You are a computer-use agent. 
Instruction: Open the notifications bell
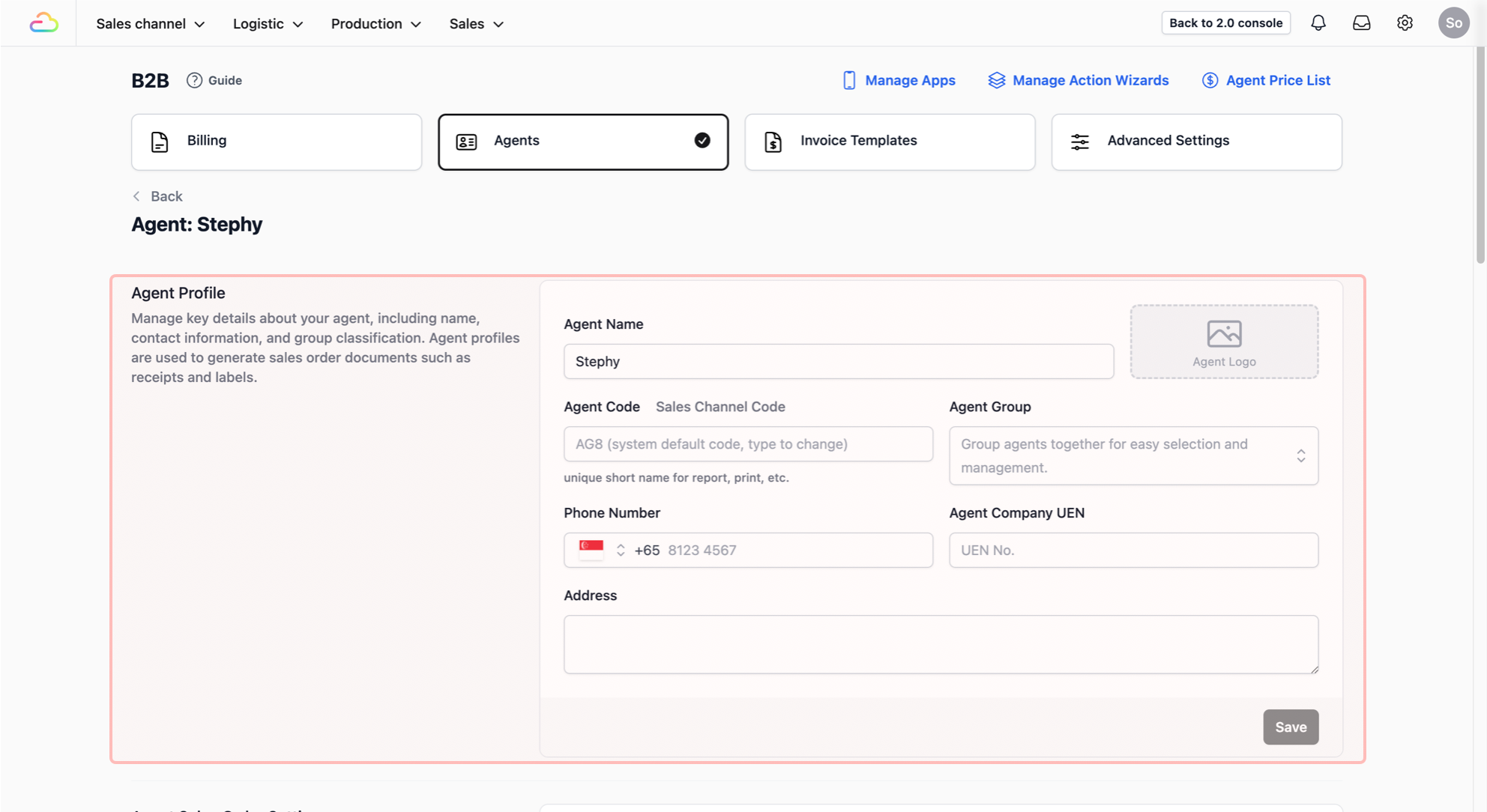tap(1318, 23)
